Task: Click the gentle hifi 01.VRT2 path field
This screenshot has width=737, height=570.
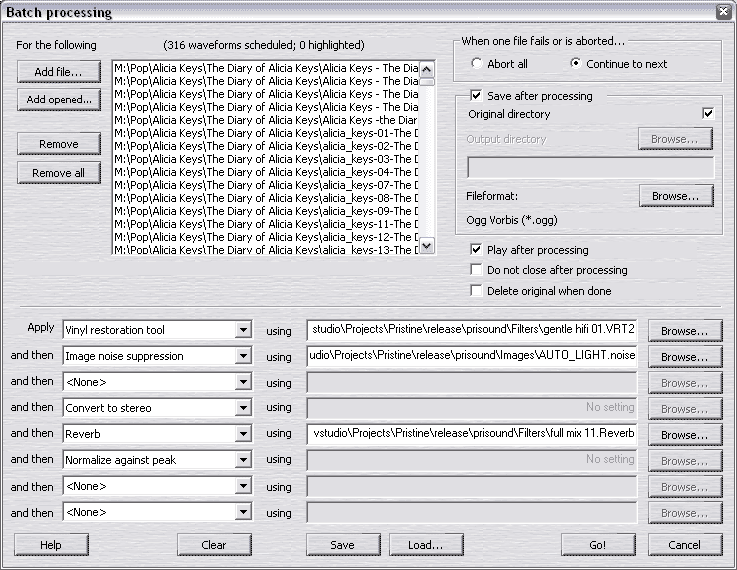Action: pyautogui.click(x=472, y=330)
